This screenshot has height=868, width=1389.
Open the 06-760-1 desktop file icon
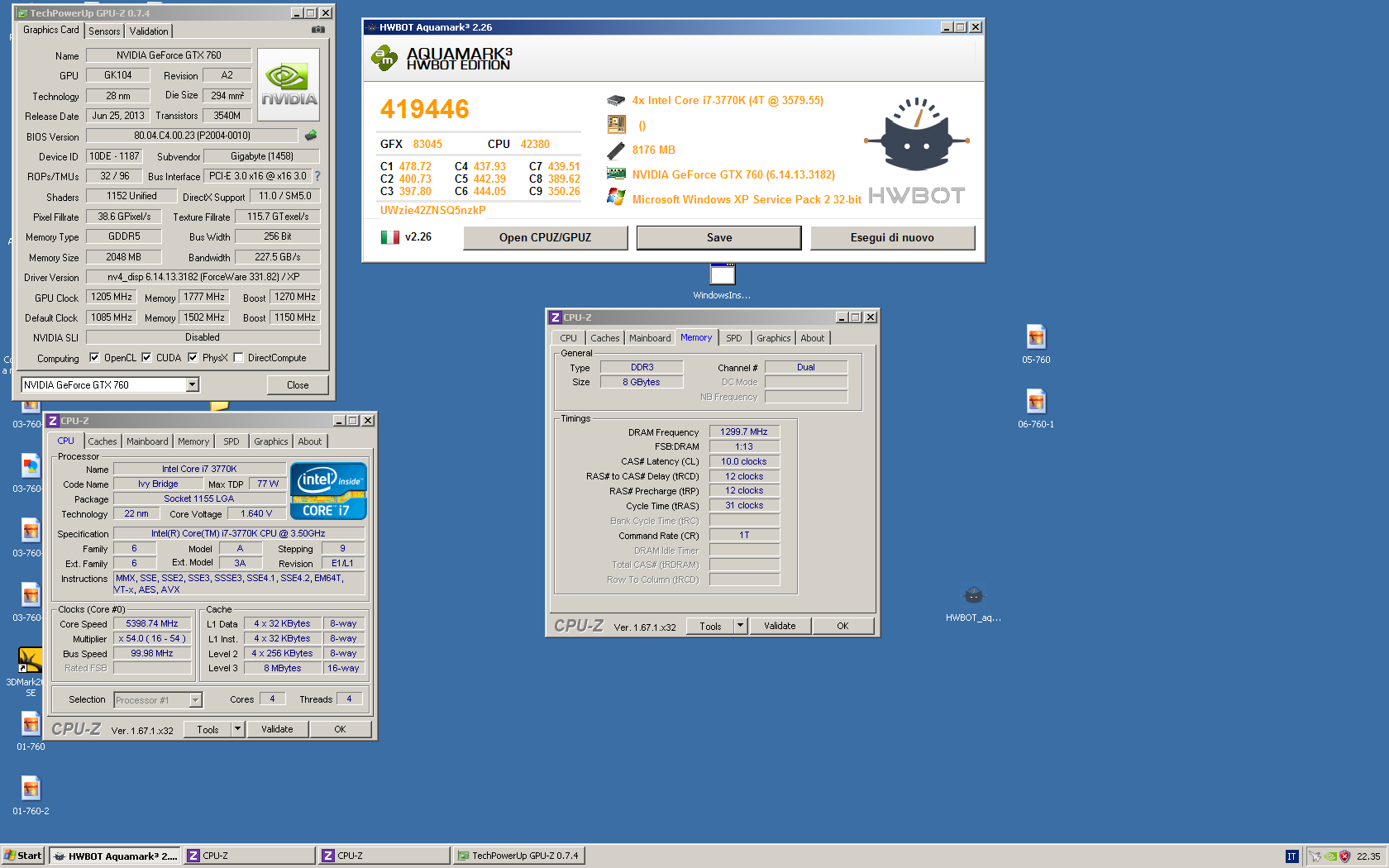[1036, 401]
